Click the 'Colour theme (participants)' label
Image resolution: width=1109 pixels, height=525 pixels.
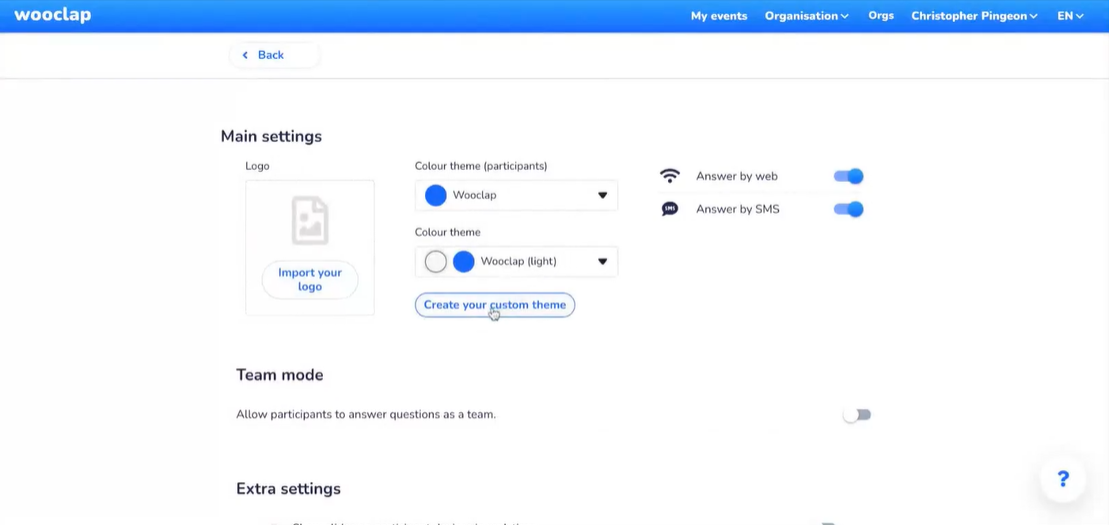click(x=481, y=166)
